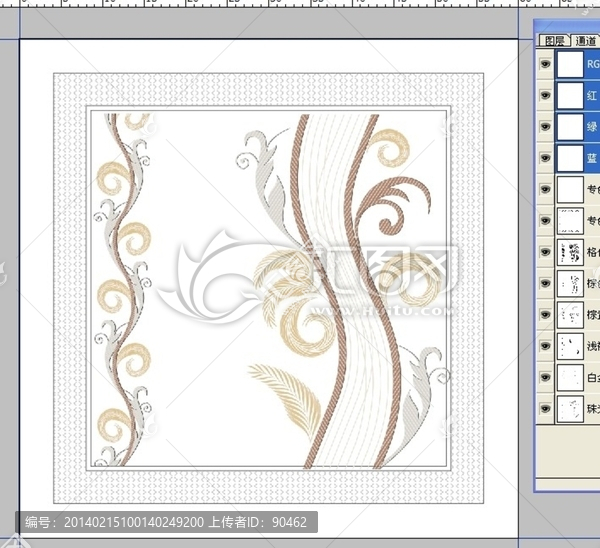This screenshot has width=600, height=548.
Task: Toggle eye icon of the 浅 channel
Action: click(x=545, y=346)
